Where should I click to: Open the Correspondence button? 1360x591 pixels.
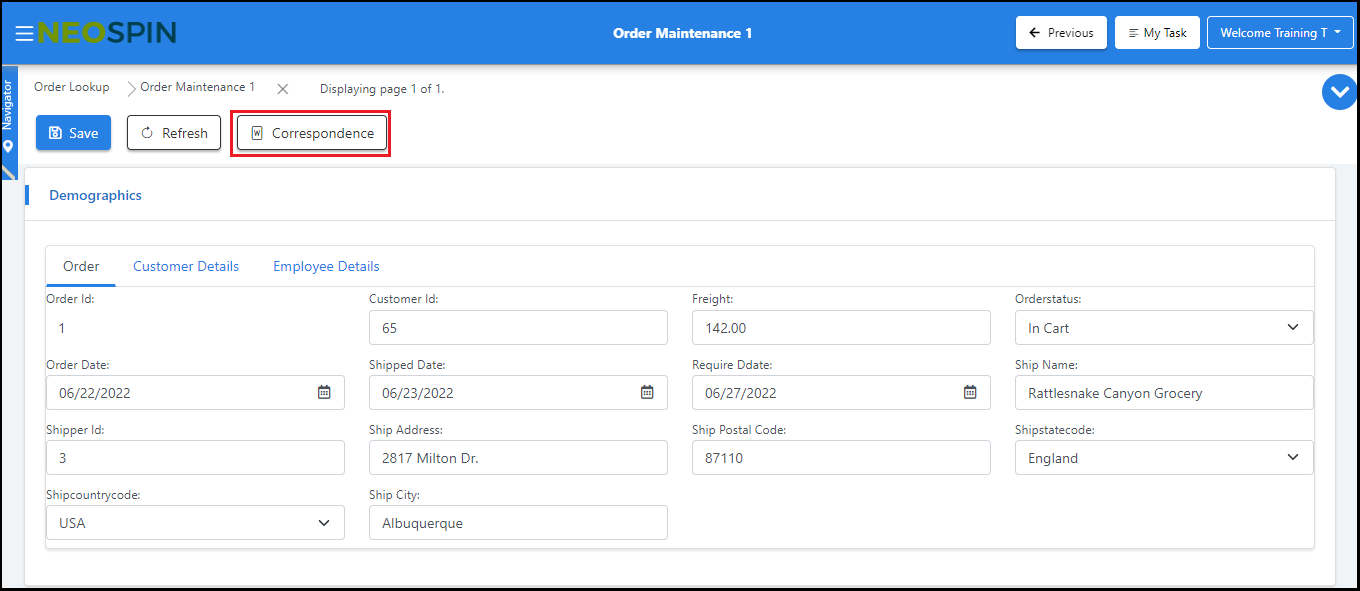312,133
